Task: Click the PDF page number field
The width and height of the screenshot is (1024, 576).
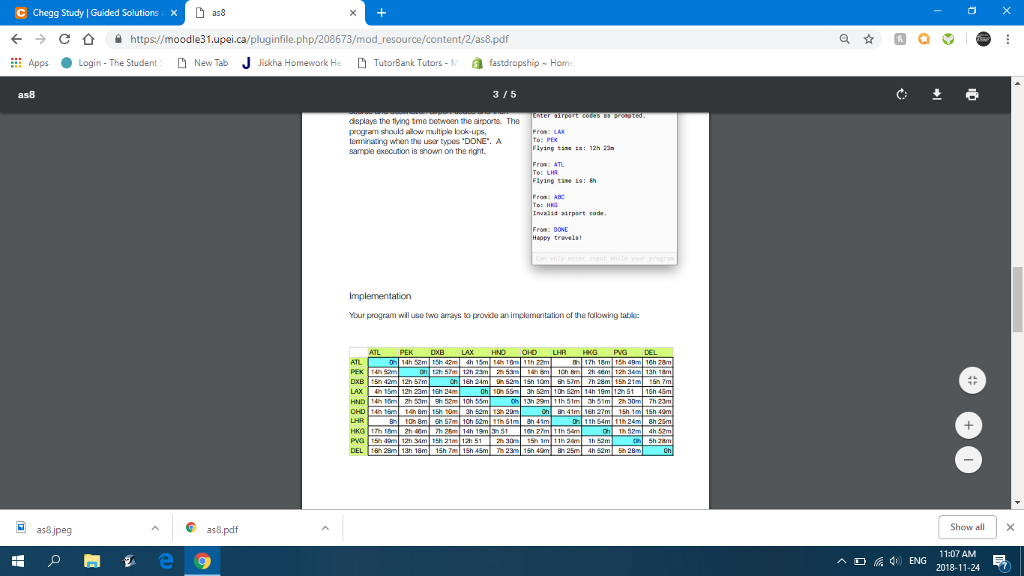Action: point(496,95)
